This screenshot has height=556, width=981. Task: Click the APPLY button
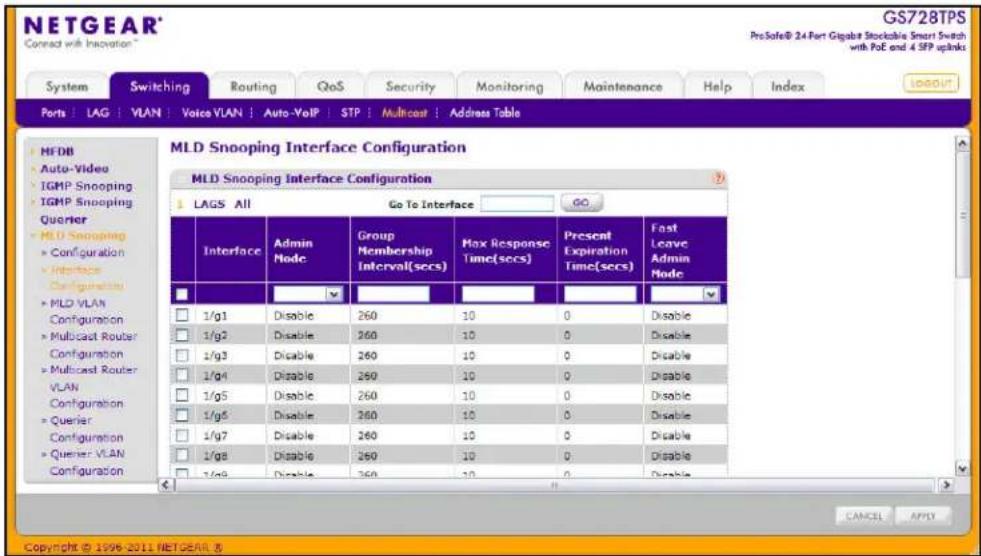click(x=923, y=516)
